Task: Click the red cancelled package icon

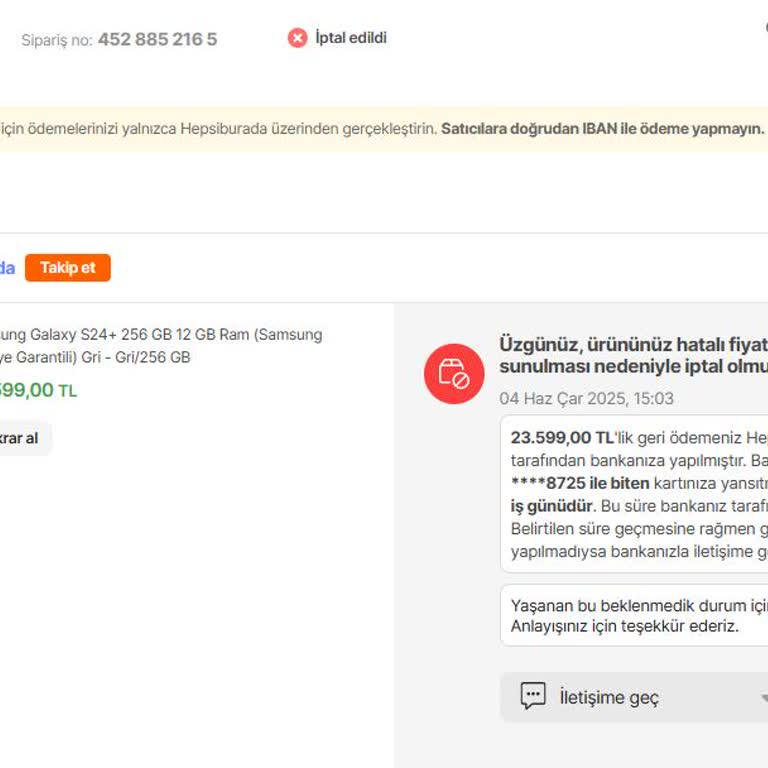Action: point(454,374)
